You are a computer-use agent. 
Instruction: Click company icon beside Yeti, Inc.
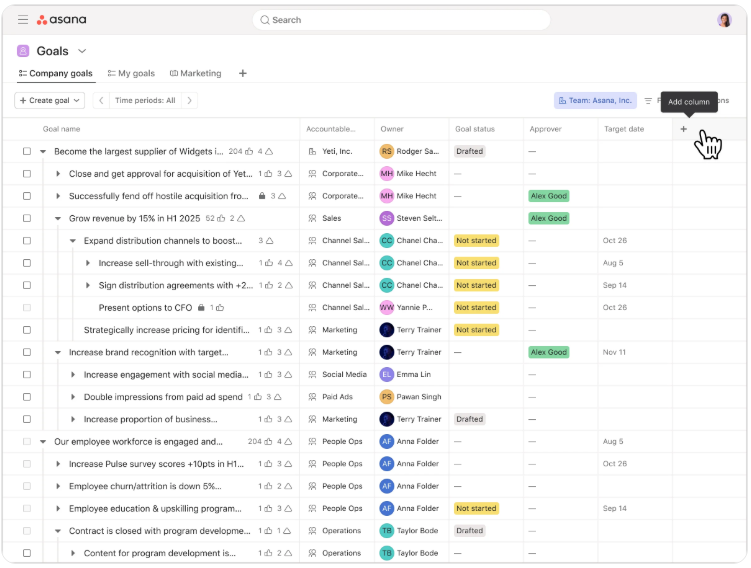[x=312, y=151]
